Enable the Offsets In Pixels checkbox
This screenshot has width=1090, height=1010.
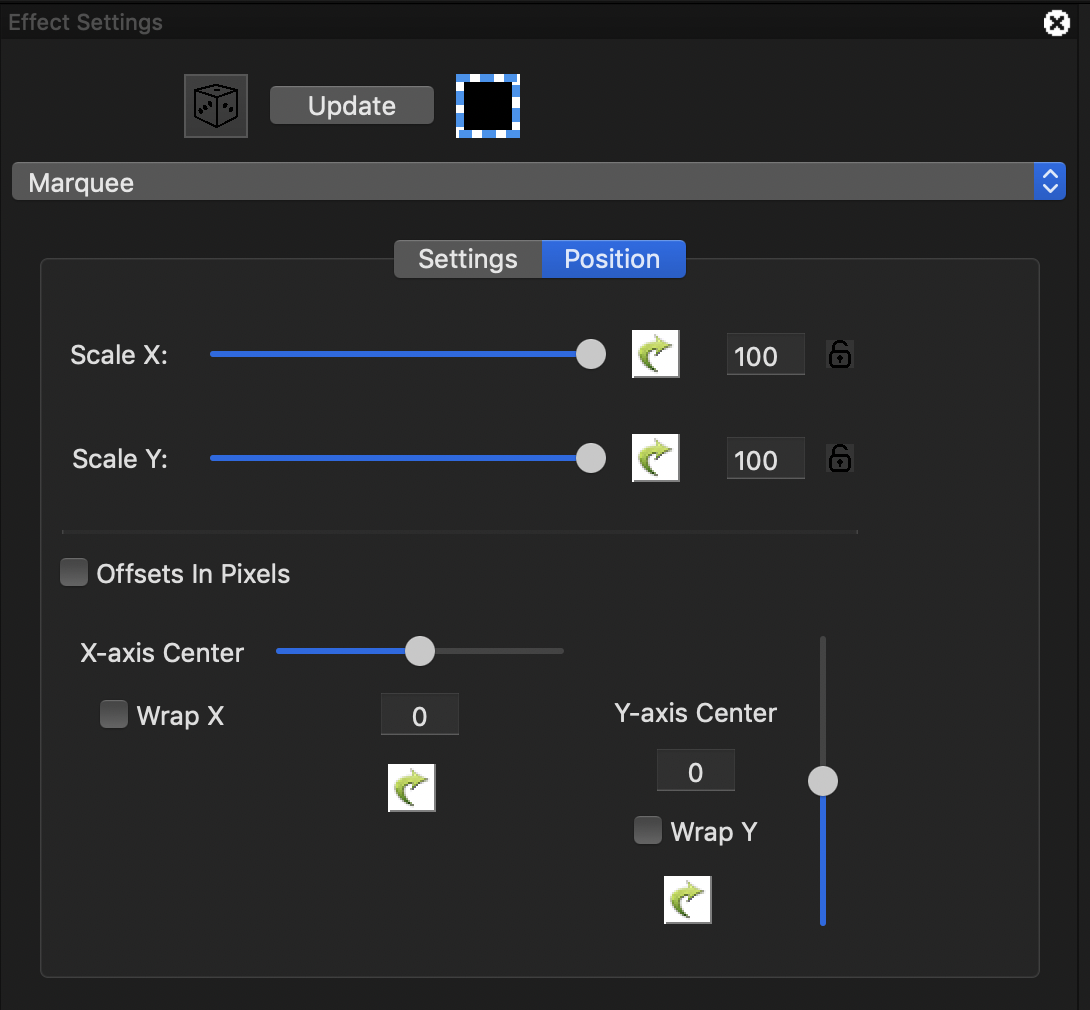point(74,573)
